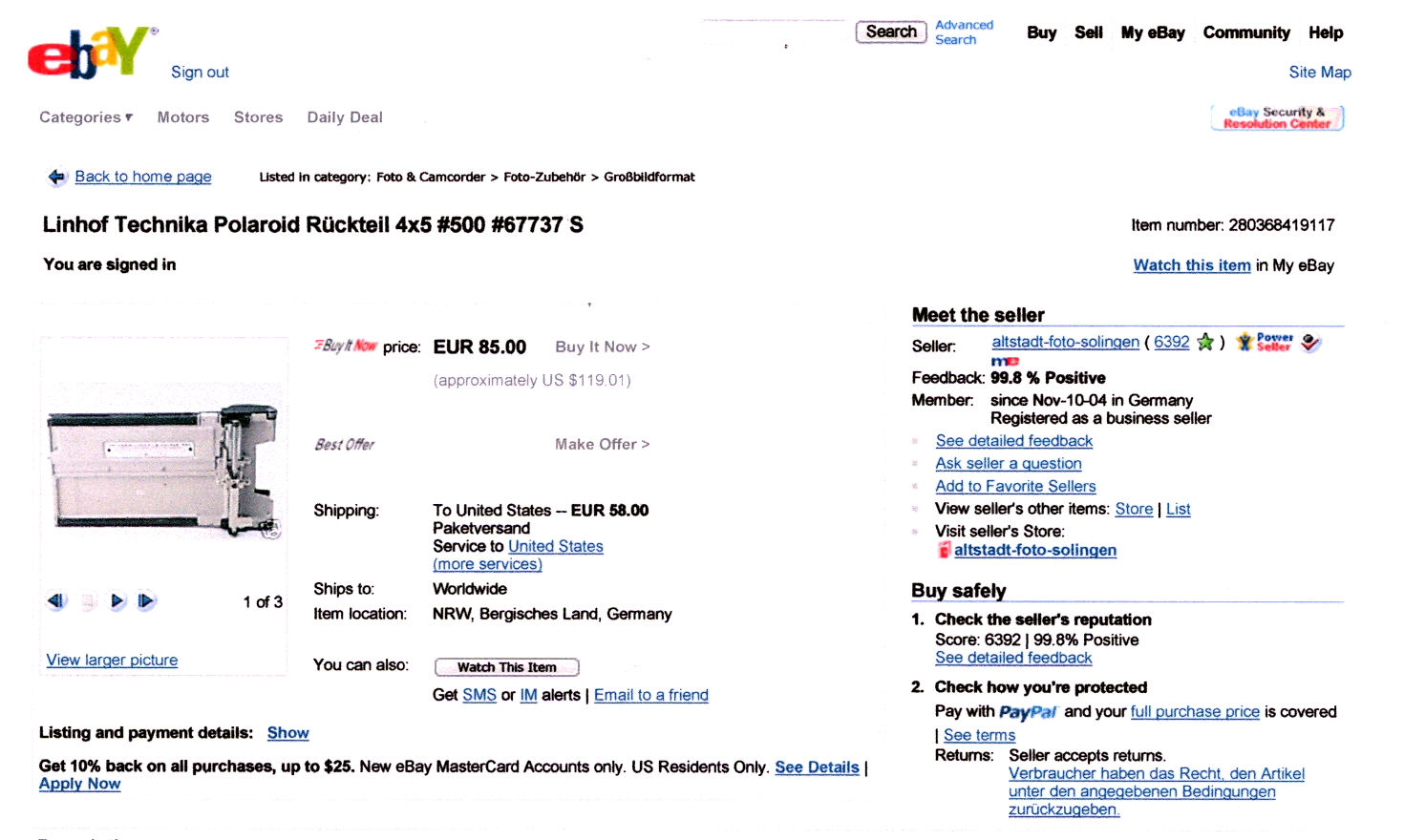
Task: Click Sign out link
Action: pyautogui.click(x=200, y=73)
